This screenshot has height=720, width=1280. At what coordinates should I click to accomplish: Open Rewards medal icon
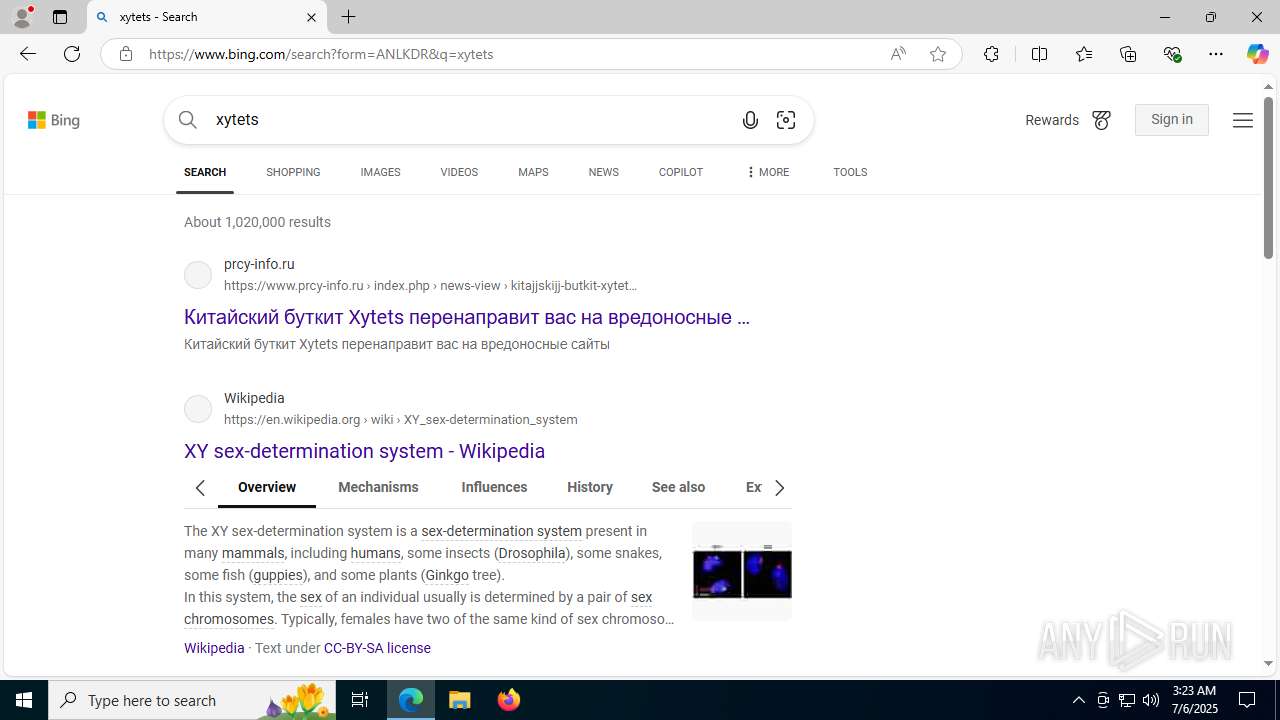click(x=1102, y=120)
